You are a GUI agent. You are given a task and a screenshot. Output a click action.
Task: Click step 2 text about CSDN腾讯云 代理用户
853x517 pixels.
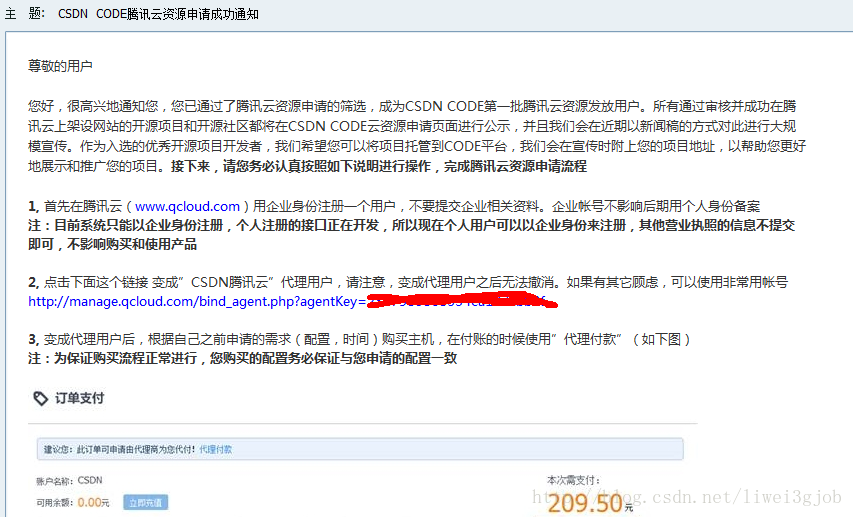(x=408, y=282)
